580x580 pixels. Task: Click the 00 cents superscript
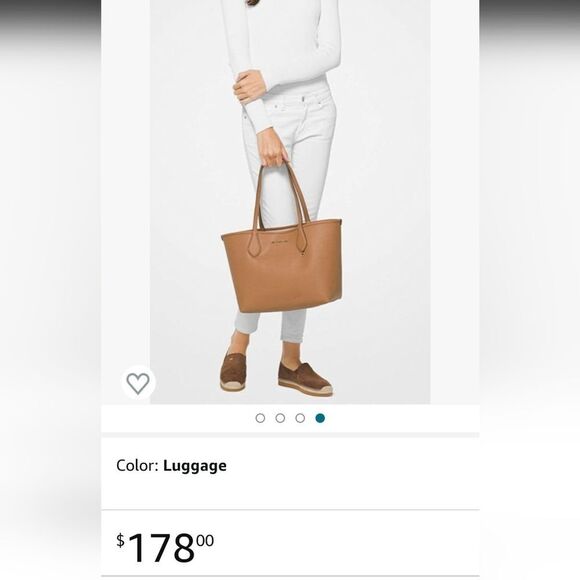point(205,541)
